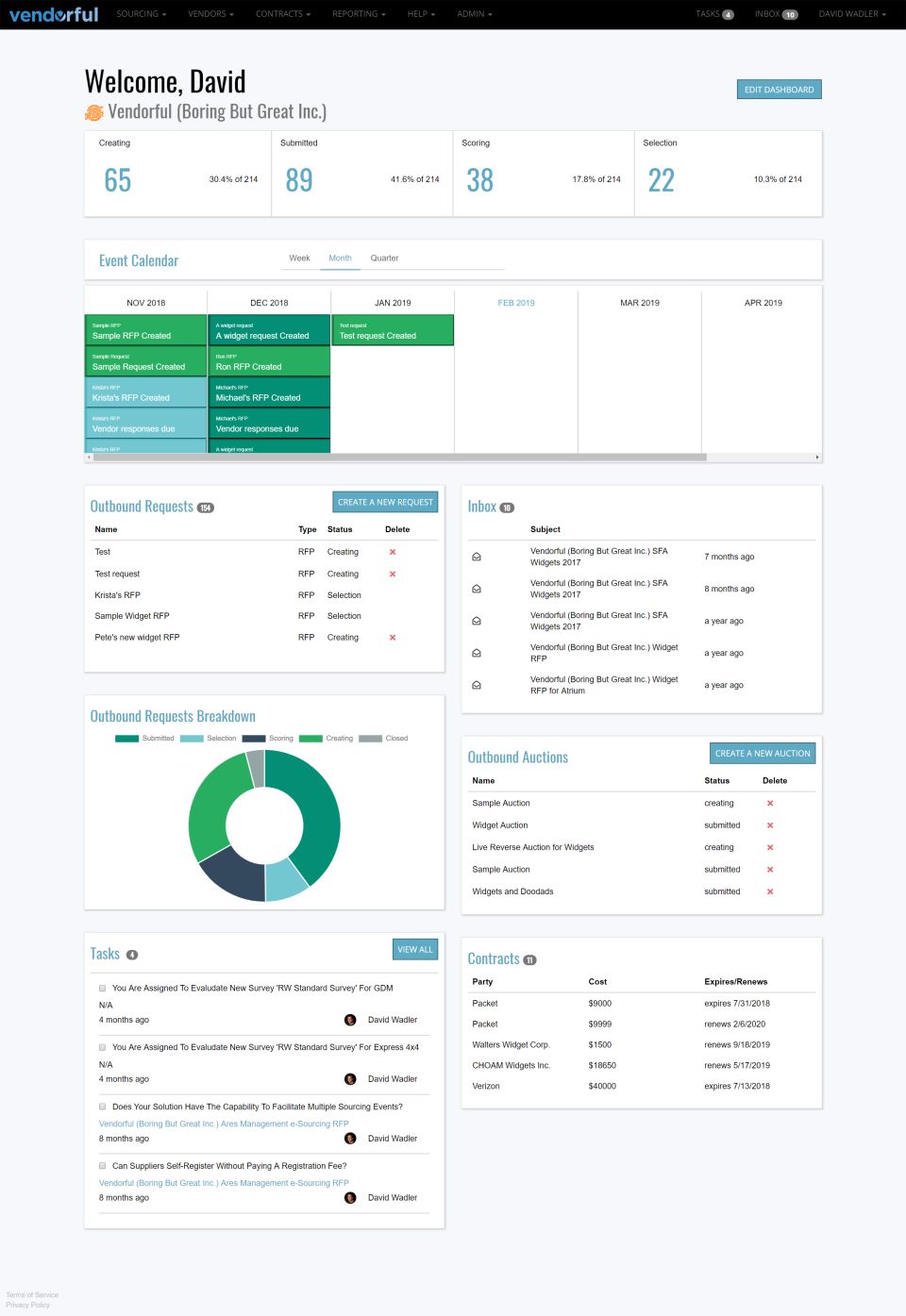Click Create a New Request button
Viewport: 906px width, 1316px height.
click(385, 502)
